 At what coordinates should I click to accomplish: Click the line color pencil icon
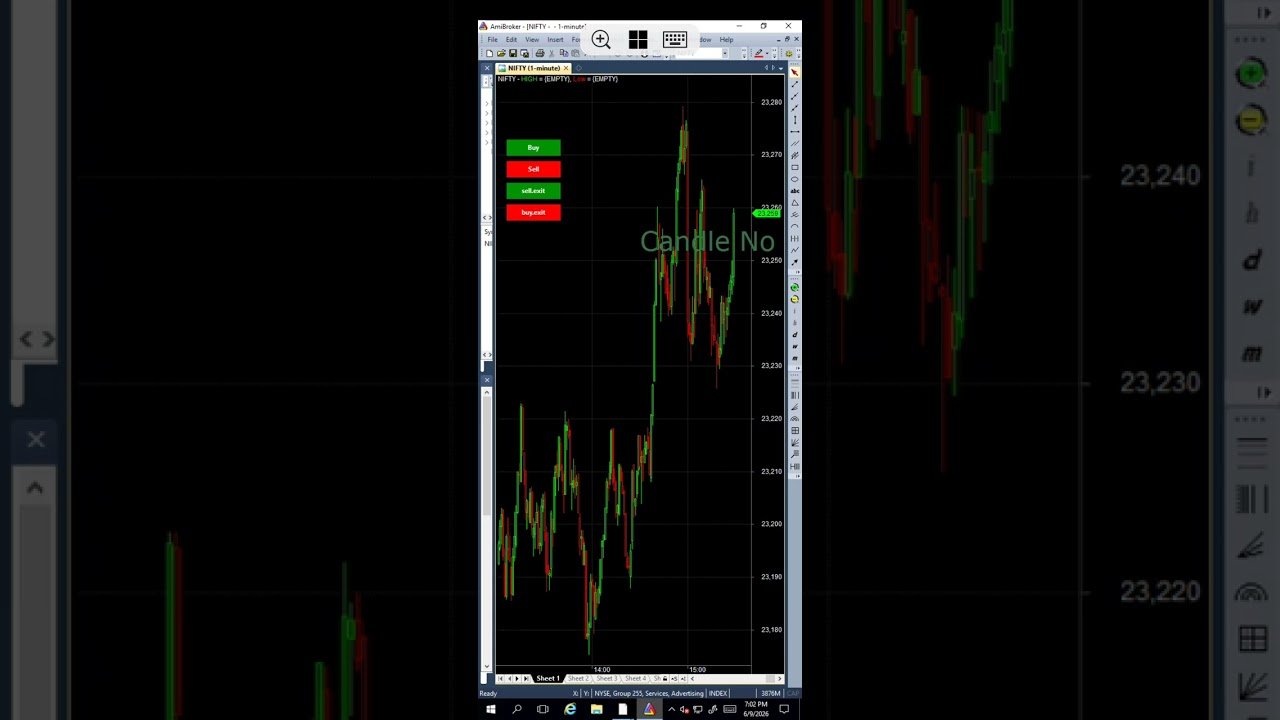point(759,53)
